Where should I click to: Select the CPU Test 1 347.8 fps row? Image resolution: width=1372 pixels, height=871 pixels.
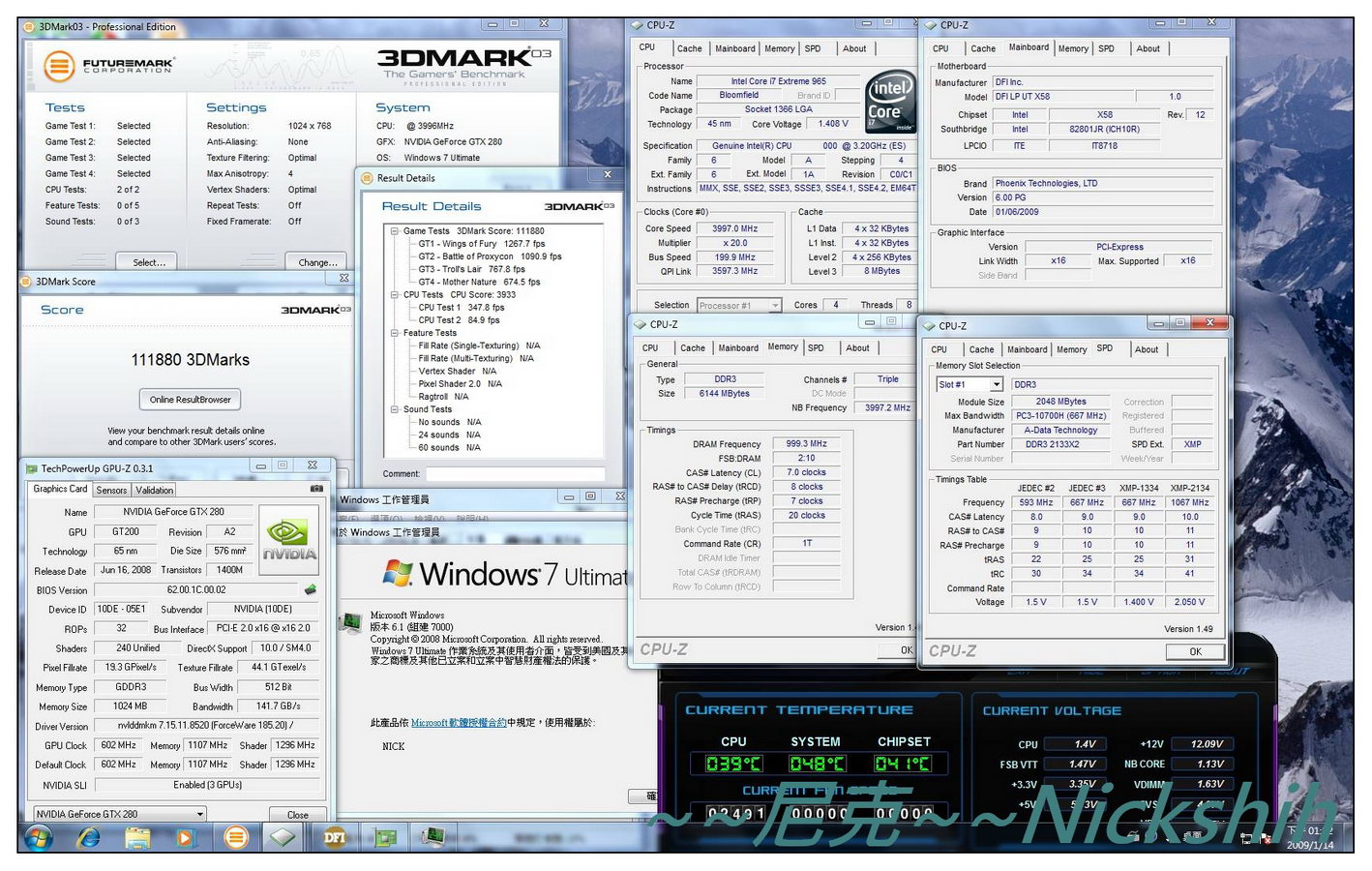(461, 308)
